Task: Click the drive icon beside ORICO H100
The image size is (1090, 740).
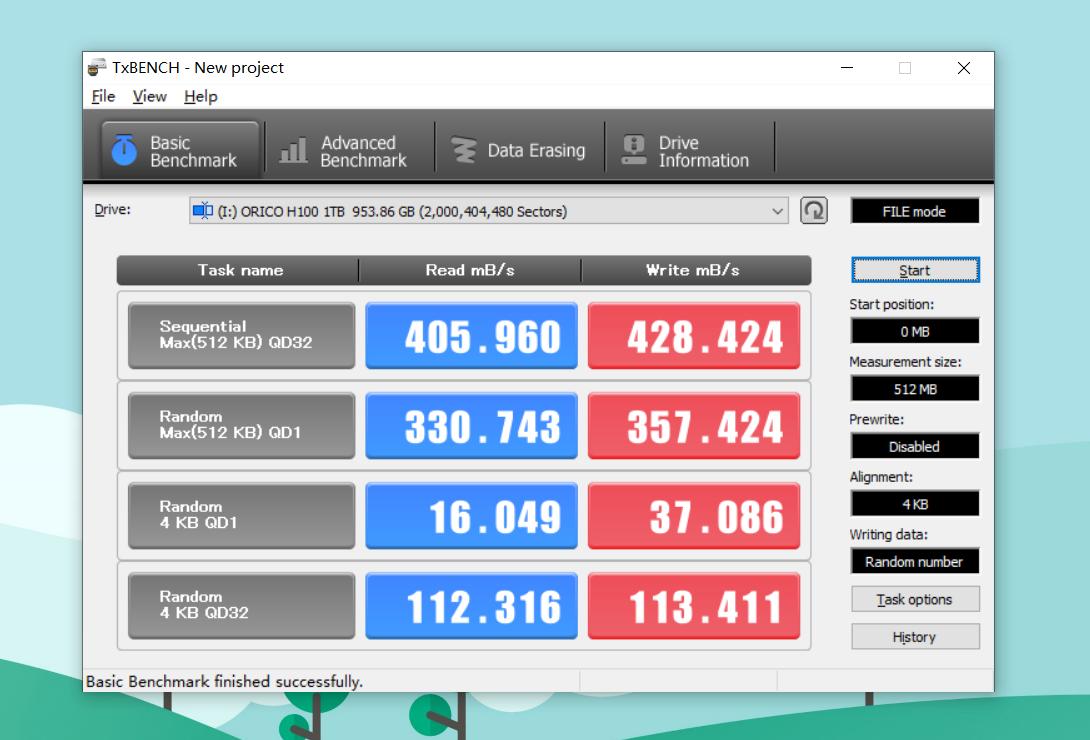Action: pyautogui.click(x=203, y=211)
